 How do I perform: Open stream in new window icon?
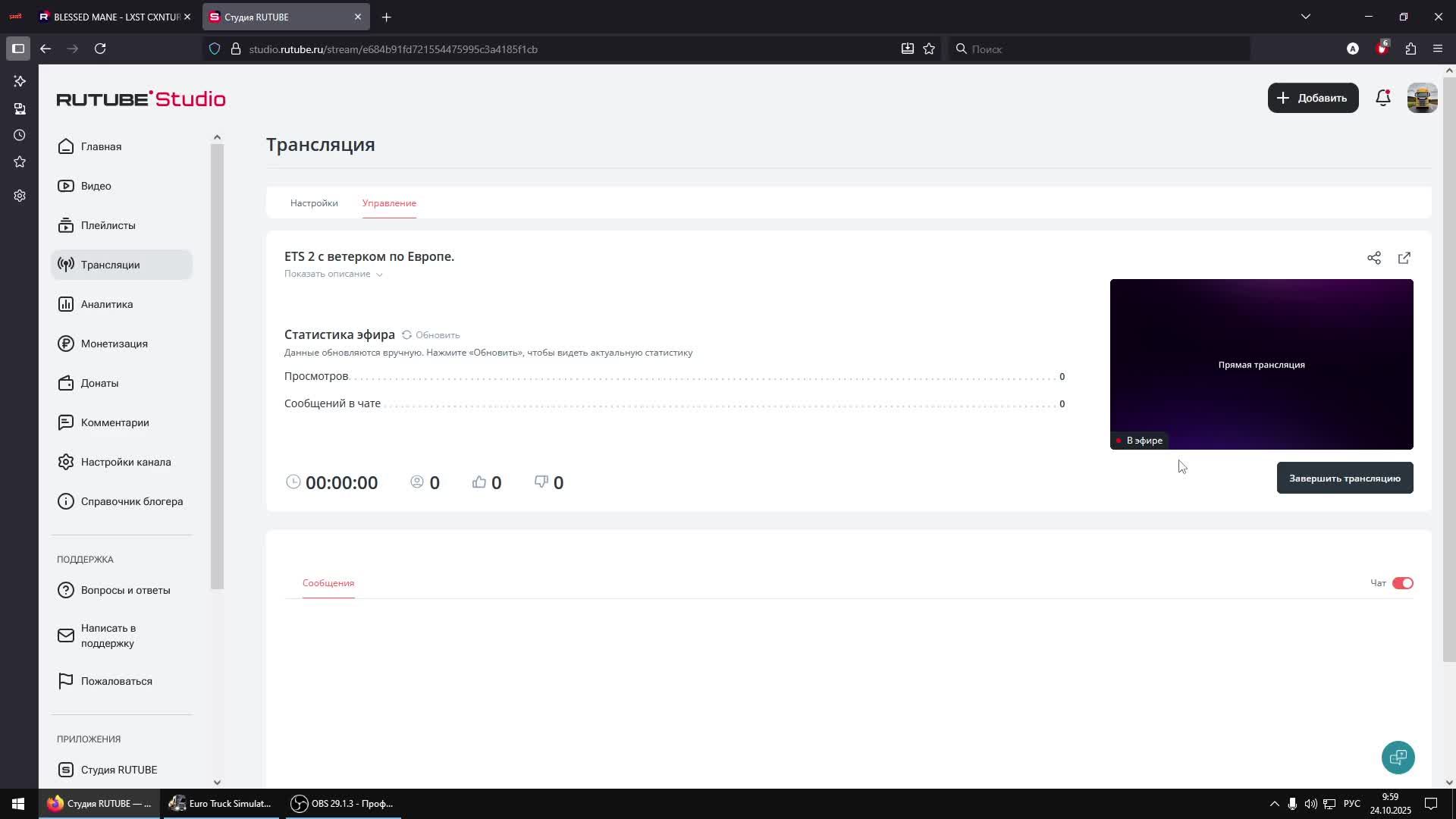1404,258
